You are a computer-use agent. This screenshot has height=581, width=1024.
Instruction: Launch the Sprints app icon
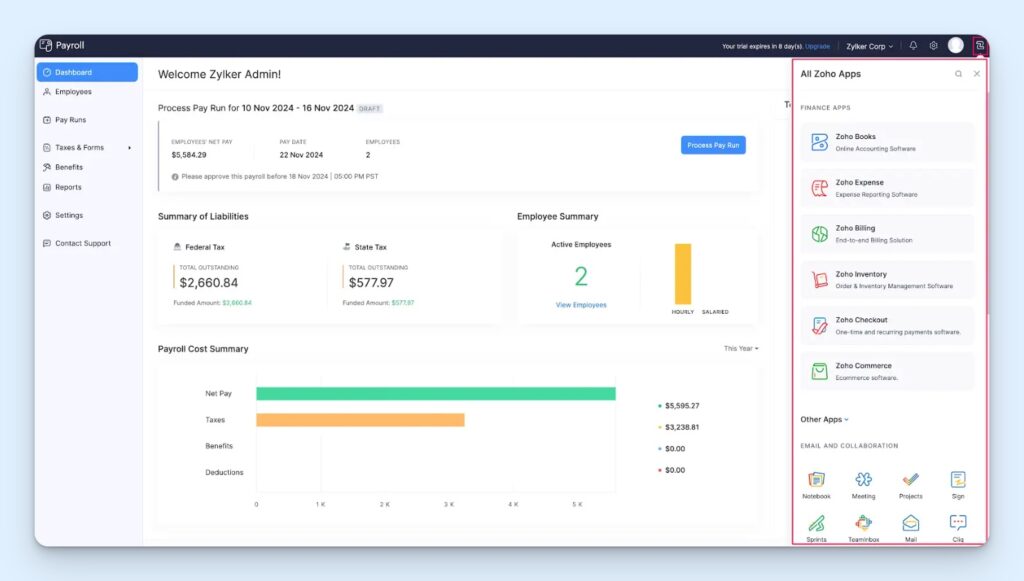click(x=816, y=523)
